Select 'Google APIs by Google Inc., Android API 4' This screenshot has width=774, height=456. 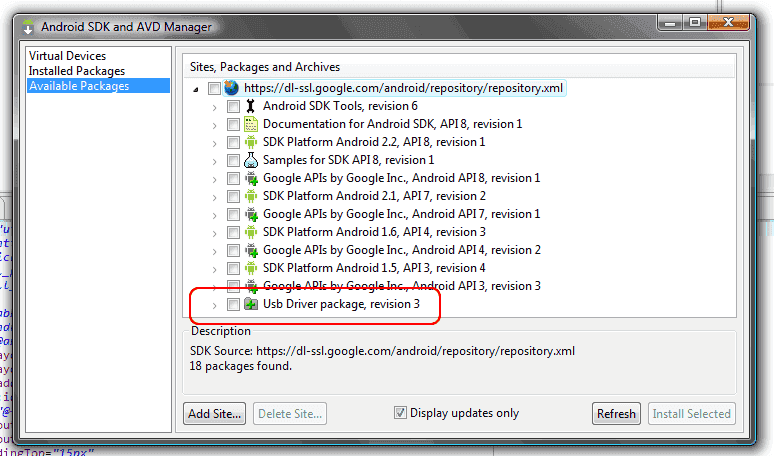[401, 250]
